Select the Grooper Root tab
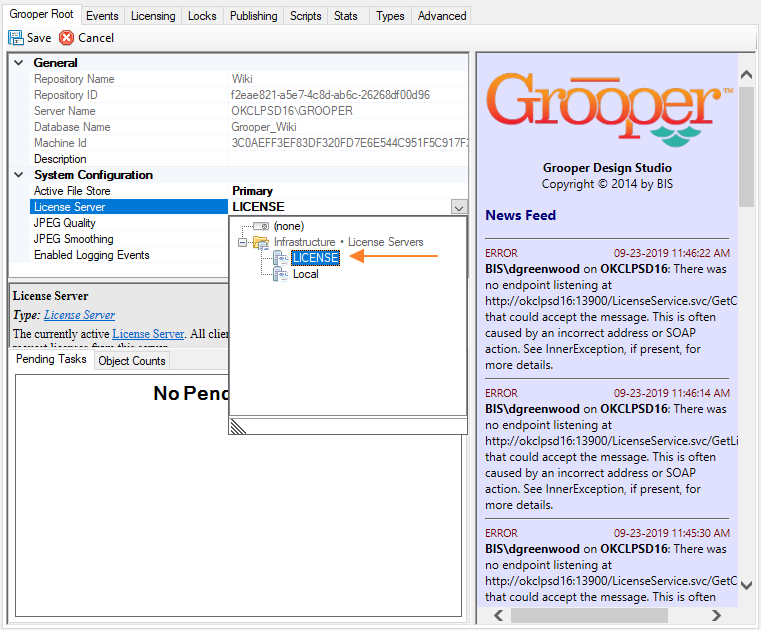 tap(41, 15)
